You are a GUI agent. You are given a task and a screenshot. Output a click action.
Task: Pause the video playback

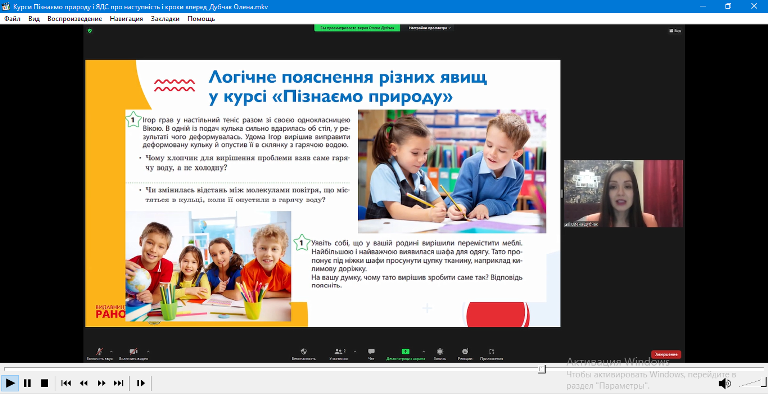27,383
